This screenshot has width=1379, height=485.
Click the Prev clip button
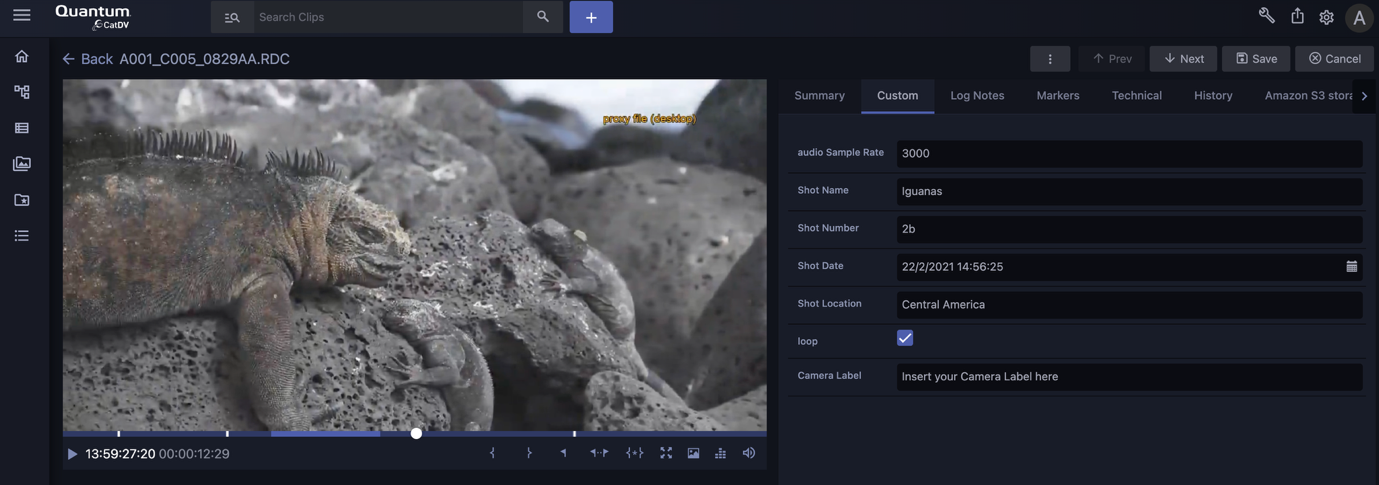pos(1112,59)
